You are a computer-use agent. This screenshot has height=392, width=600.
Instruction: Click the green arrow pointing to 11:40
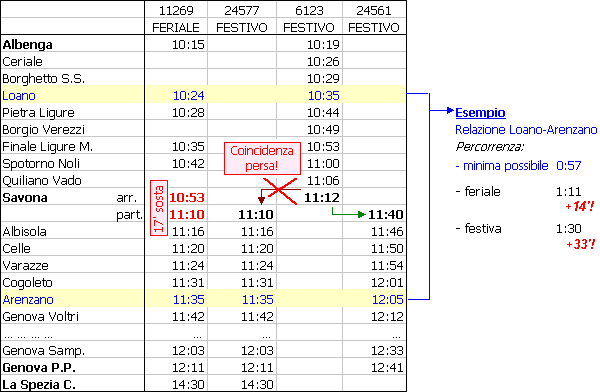(x=349, y=212)
